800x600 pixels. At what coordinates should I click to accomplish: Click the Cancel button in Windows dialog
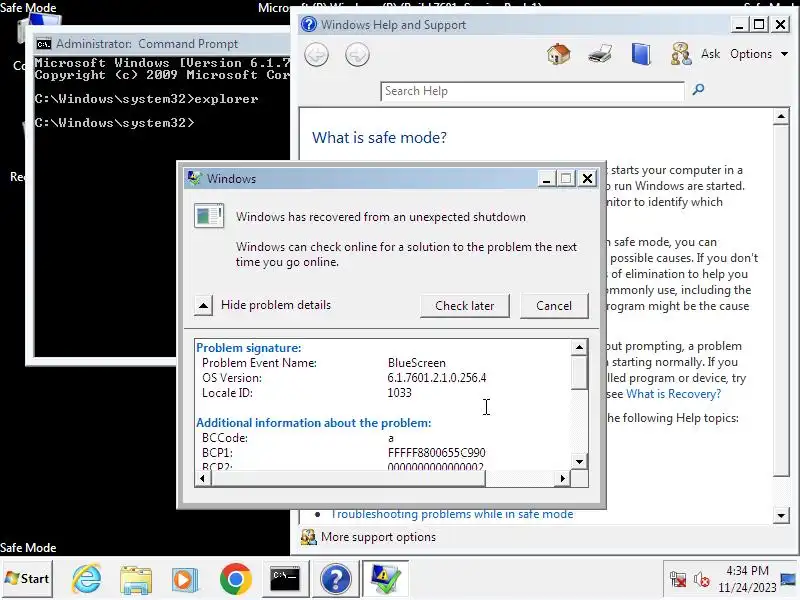(554, 306)
